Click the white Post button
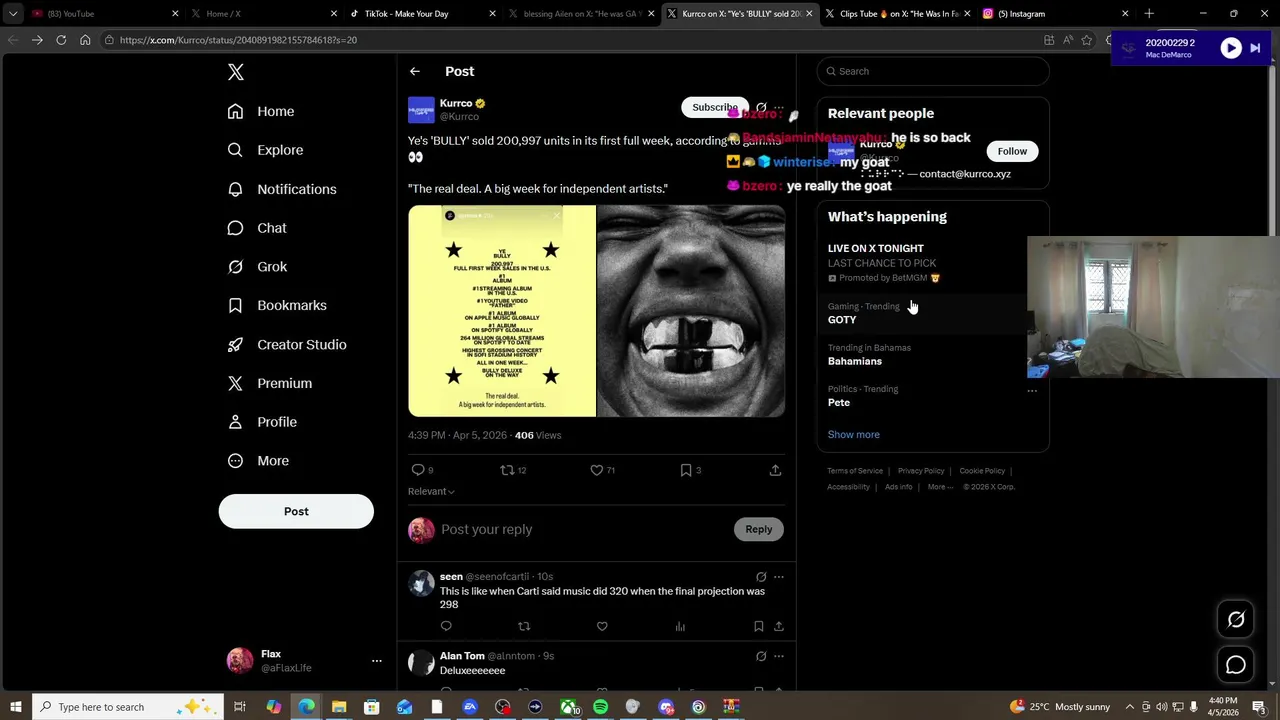Image resolution: width=1280 pixels, height=720 pixels. point(296,511)
